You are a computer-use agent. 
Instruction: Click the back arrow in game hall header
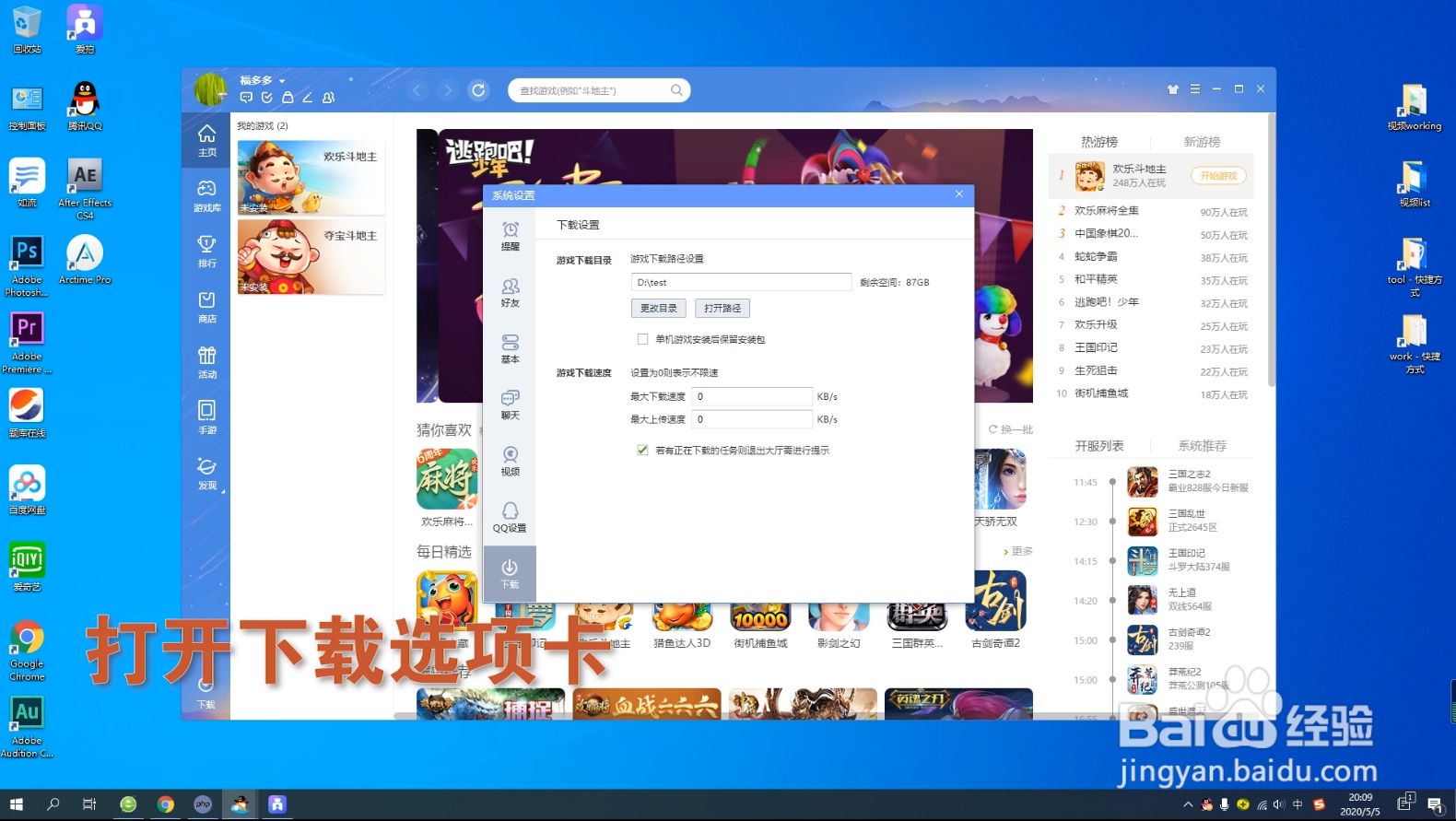point(417,90)
